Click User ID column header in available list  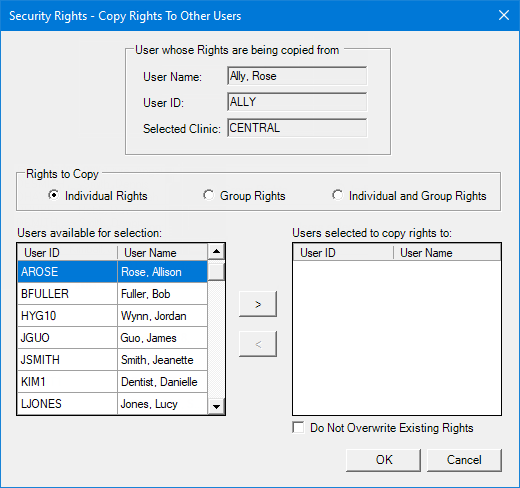click(67, 252)
